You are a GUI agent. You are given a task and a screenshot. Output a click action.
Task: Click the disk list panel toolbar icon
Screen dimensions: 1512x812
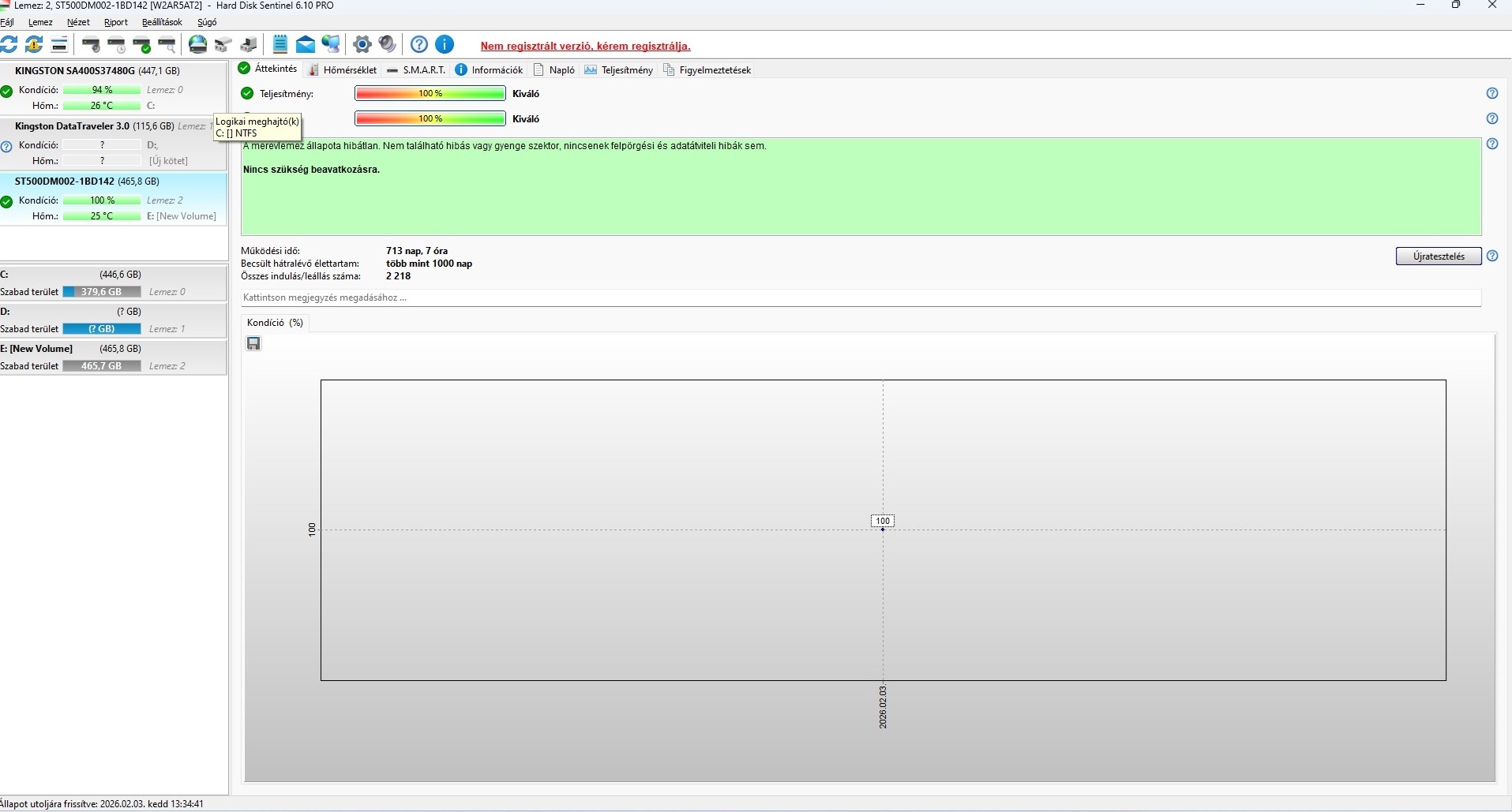coord(59,44)
